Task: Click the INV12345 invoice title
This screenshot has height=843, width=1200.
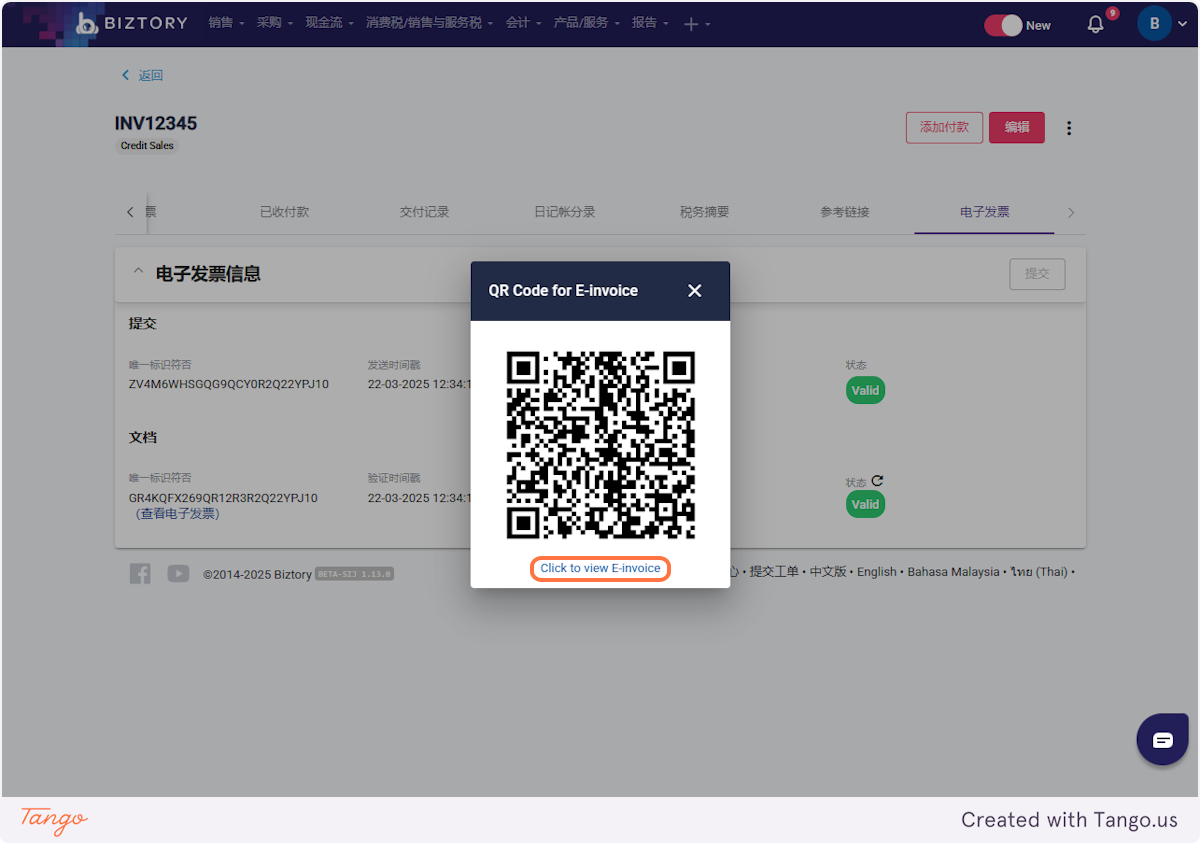Action: click(x=156, y=124)
